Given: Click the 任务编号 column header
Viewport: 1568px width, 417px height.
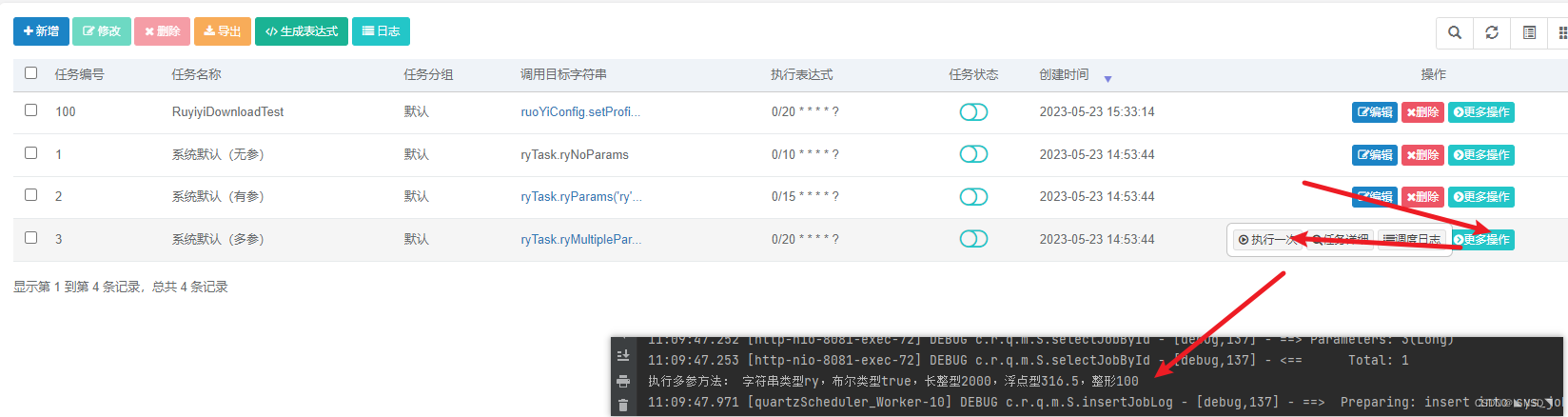Looking at the screenshot, I should pyautogui.click(x=80, y=74).
